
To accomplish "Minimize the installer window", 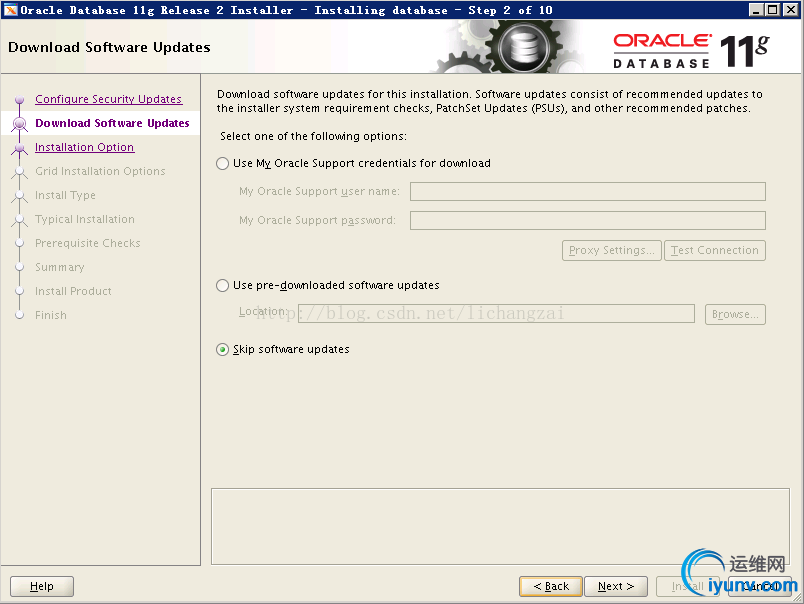I will pyautogui.click(x=755, y=10).
